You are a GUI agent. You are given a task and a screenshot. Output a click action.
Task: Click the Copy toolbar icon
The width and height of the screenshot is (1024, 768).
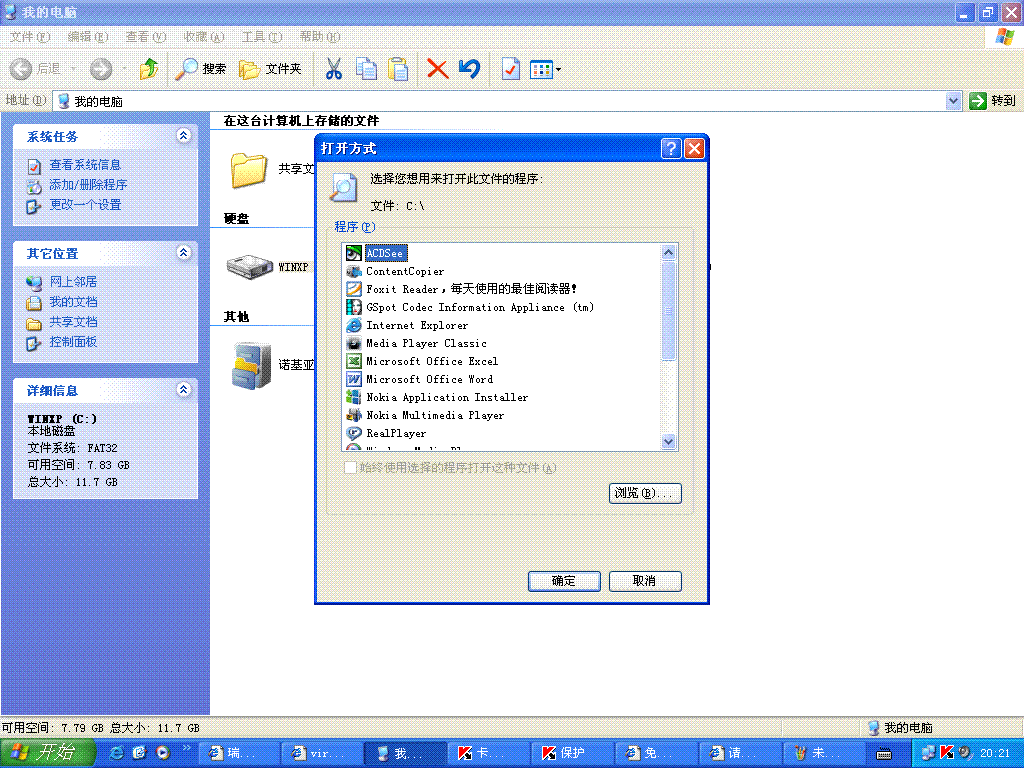(x=366, y=69)
